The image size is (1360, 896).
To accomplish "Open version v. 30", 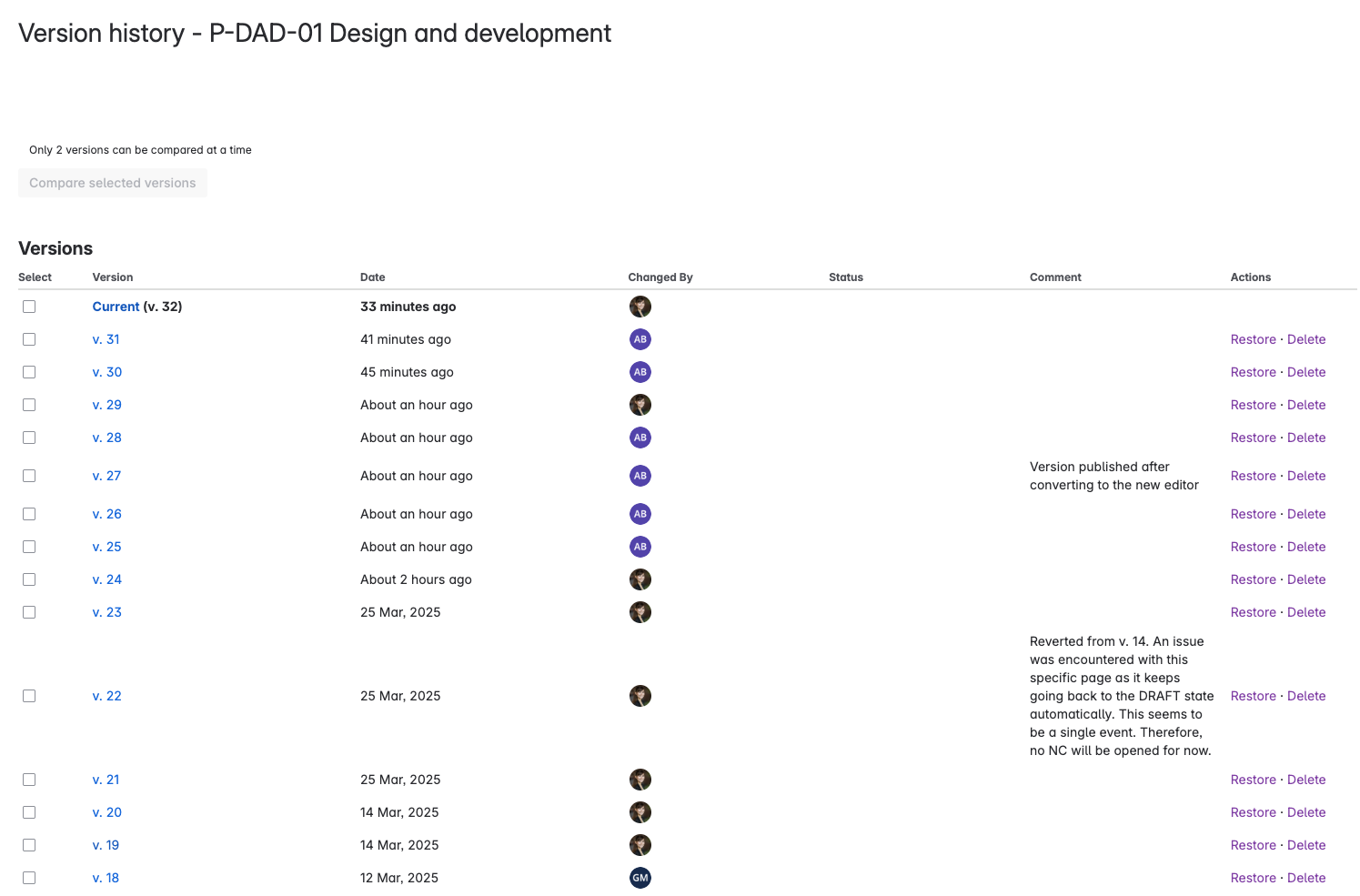I will [x=107, y=372].
